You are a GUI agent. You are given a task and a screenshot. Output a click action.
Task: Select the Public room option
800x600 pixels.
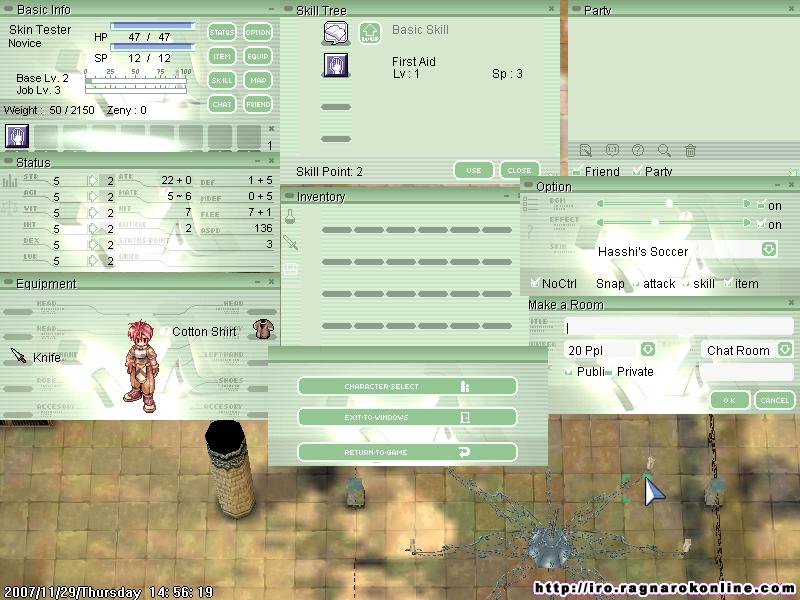pos(568,372)
